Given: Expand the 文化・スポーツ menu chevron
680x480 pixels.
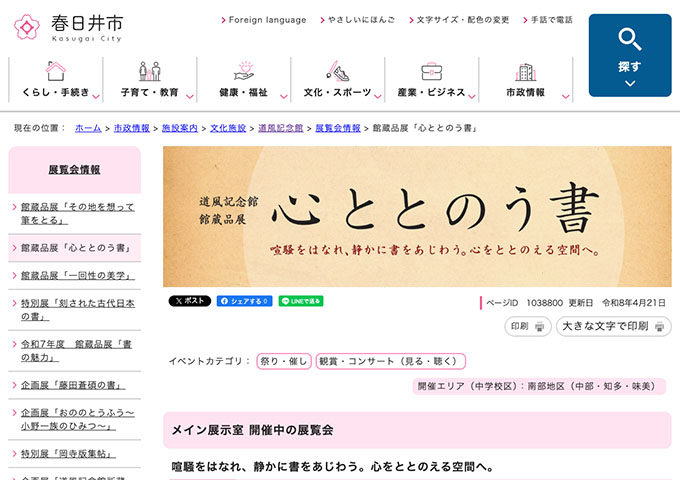Looking at the screenshot, I should (x=378, y=96).
